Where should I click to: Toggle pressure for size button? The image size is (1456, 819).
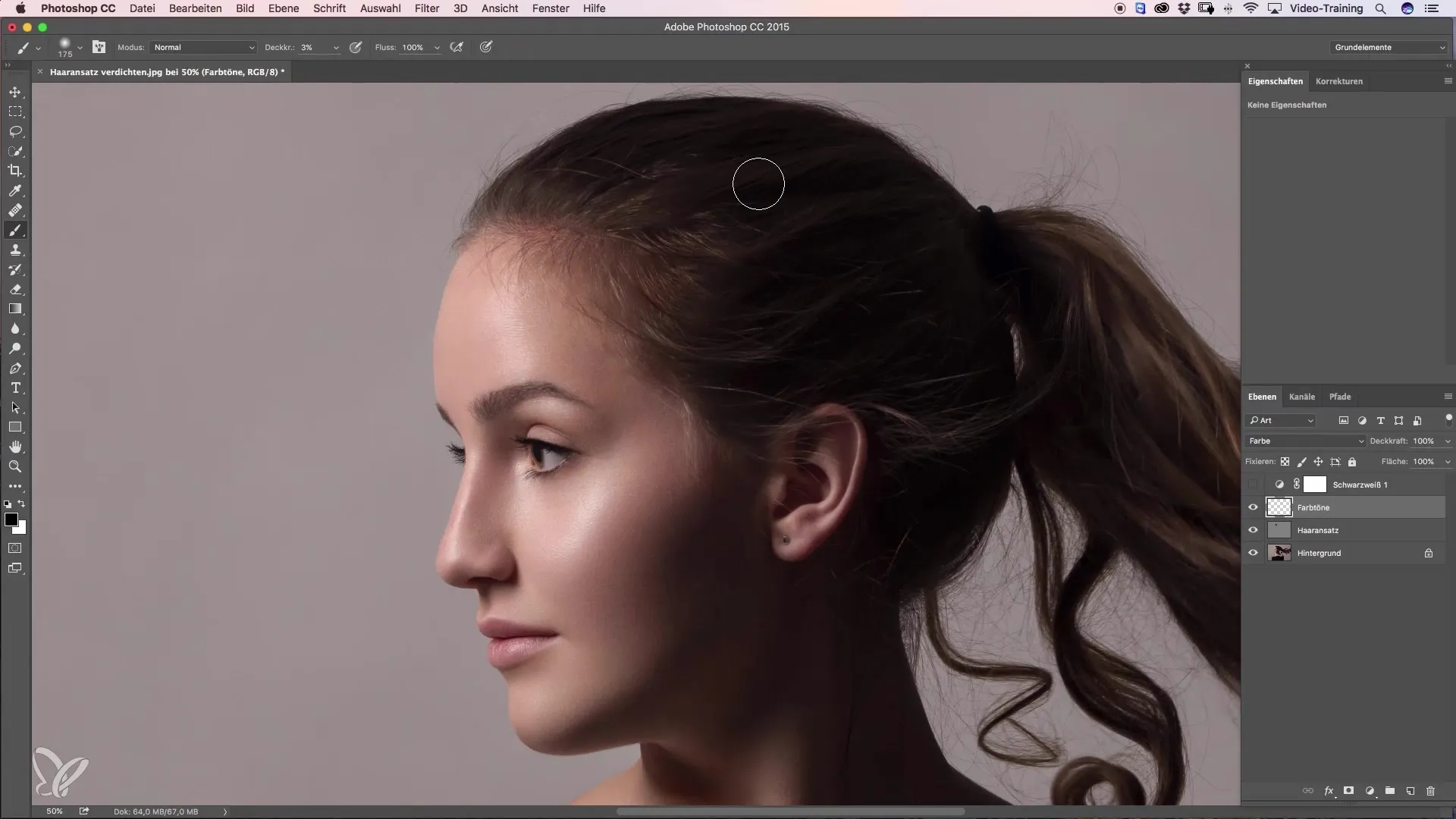(486, 47)
